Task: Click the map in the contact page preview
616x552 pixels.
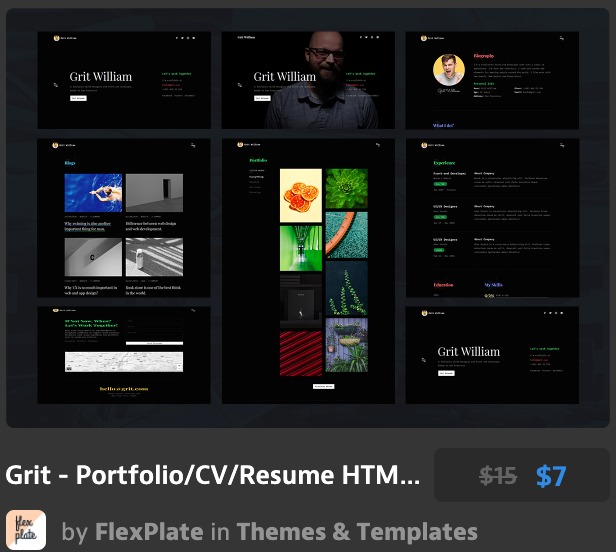Action: pos(124,361)
